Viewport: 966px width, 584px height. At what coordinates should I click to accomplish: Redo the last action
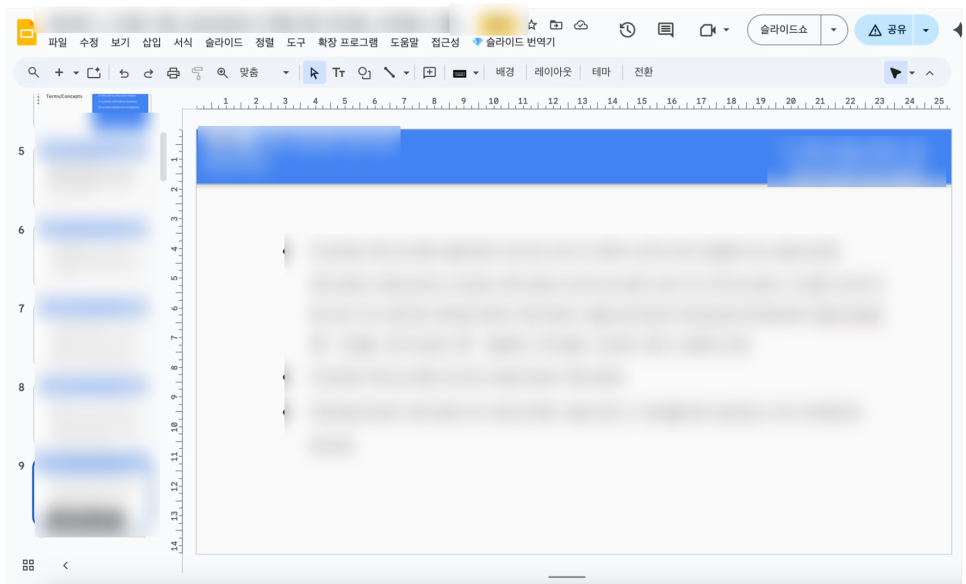(x=148, y=73)
